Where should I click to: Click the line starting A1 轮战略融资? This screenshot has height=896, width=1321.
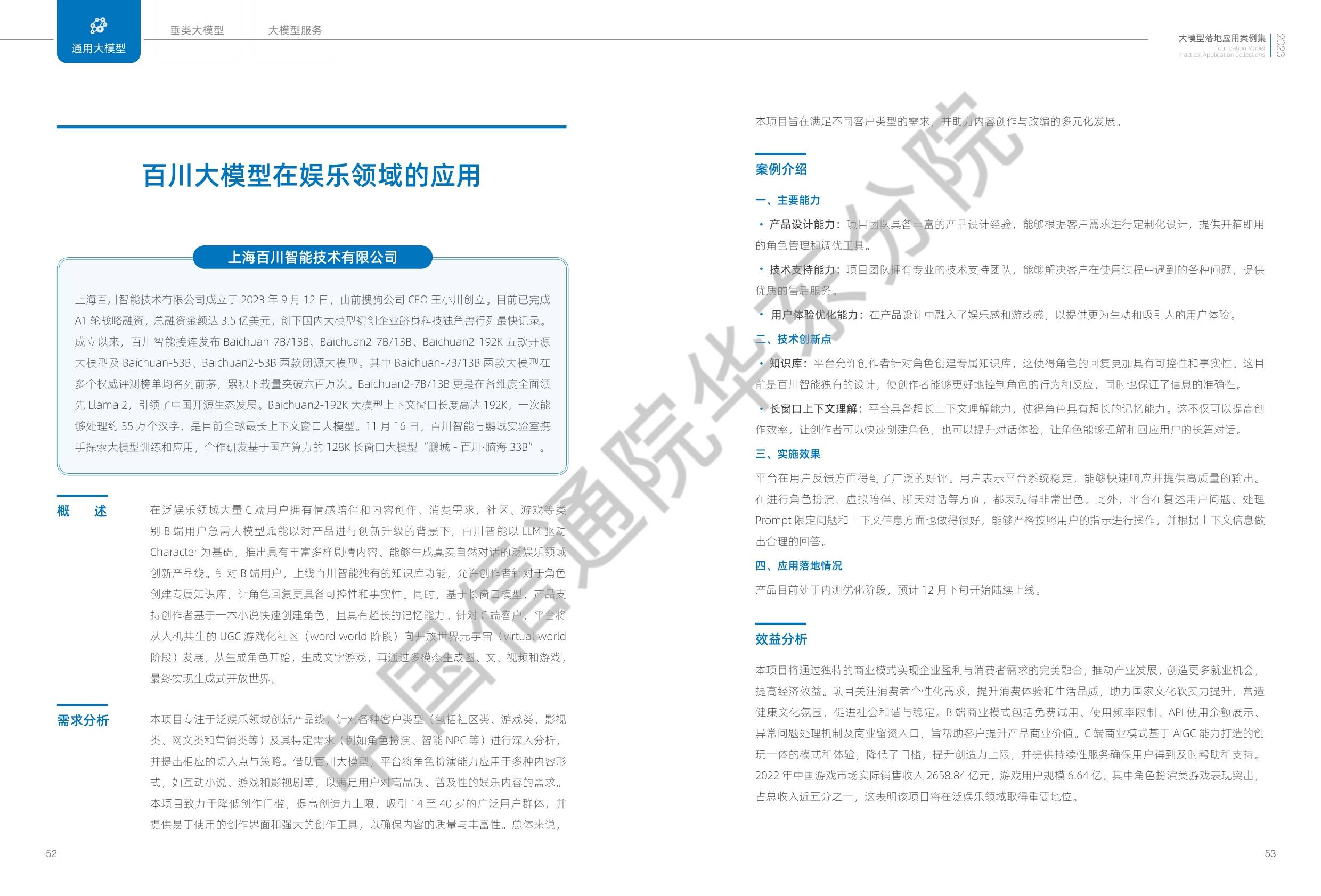pos(312,320)
